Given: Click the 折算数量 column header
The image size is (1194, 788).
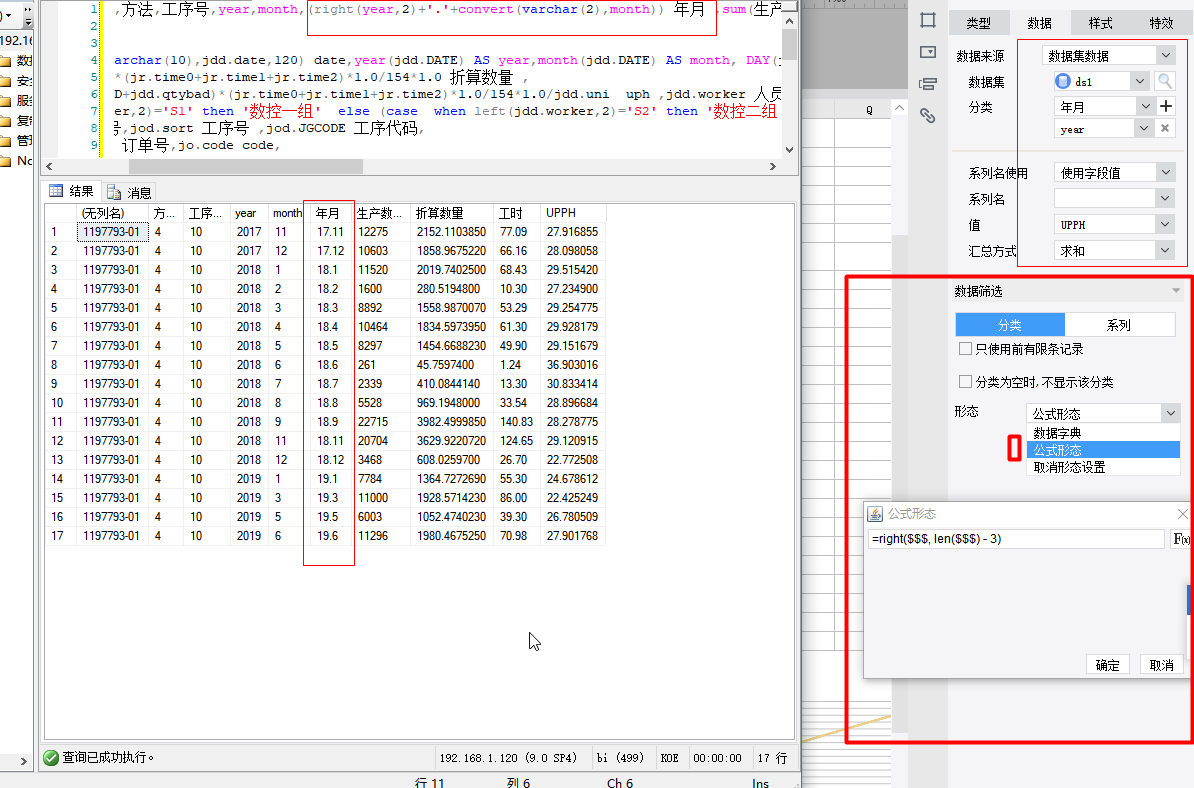Looking at the screenshot, I should coord(452,213).
